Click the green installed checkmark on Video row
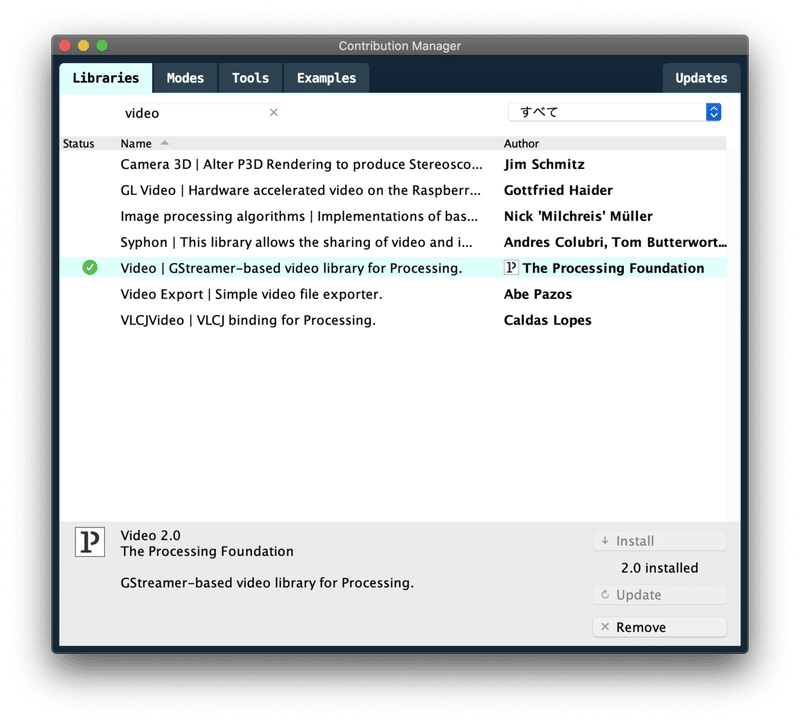800x722 pixels. point(90,267)
